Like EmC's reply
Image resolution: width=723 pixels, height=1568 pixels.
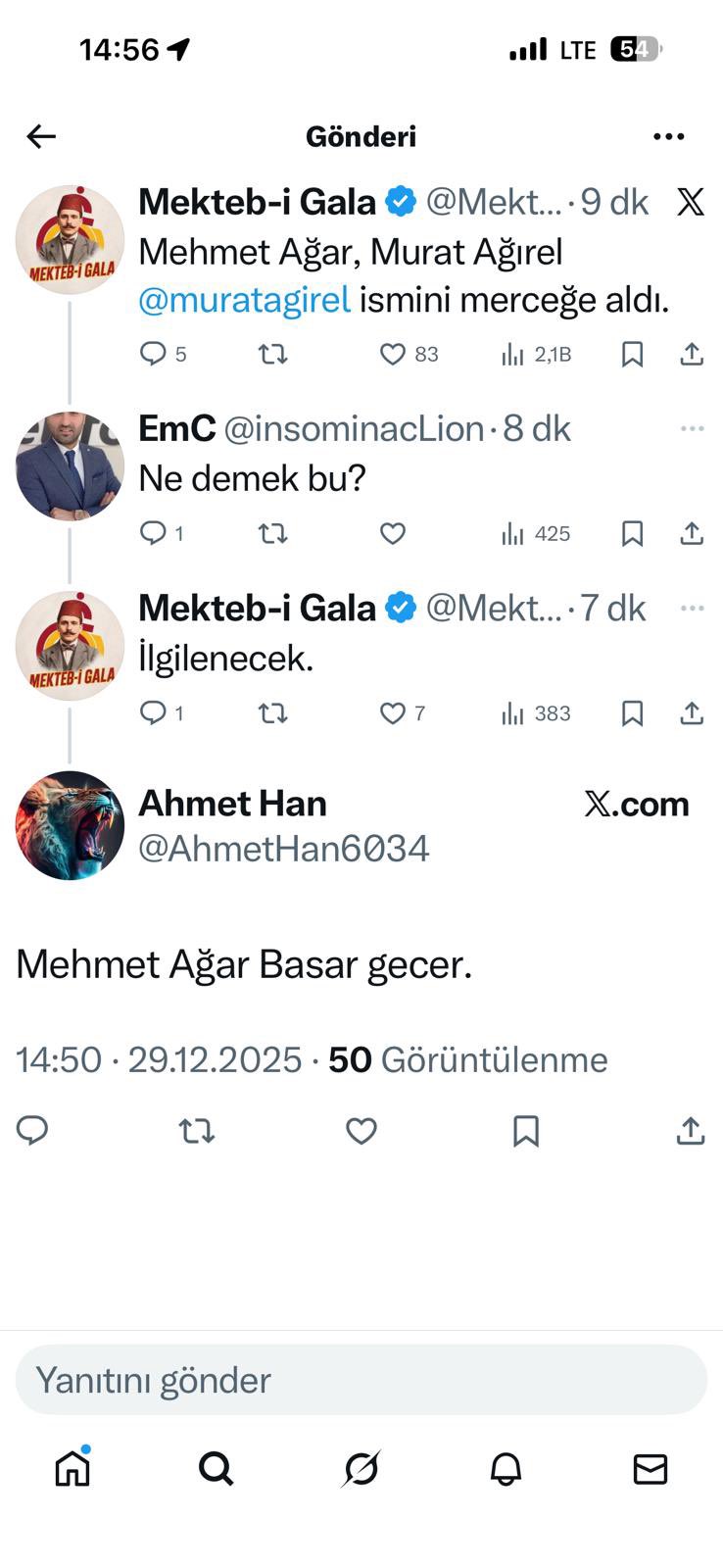391,533
